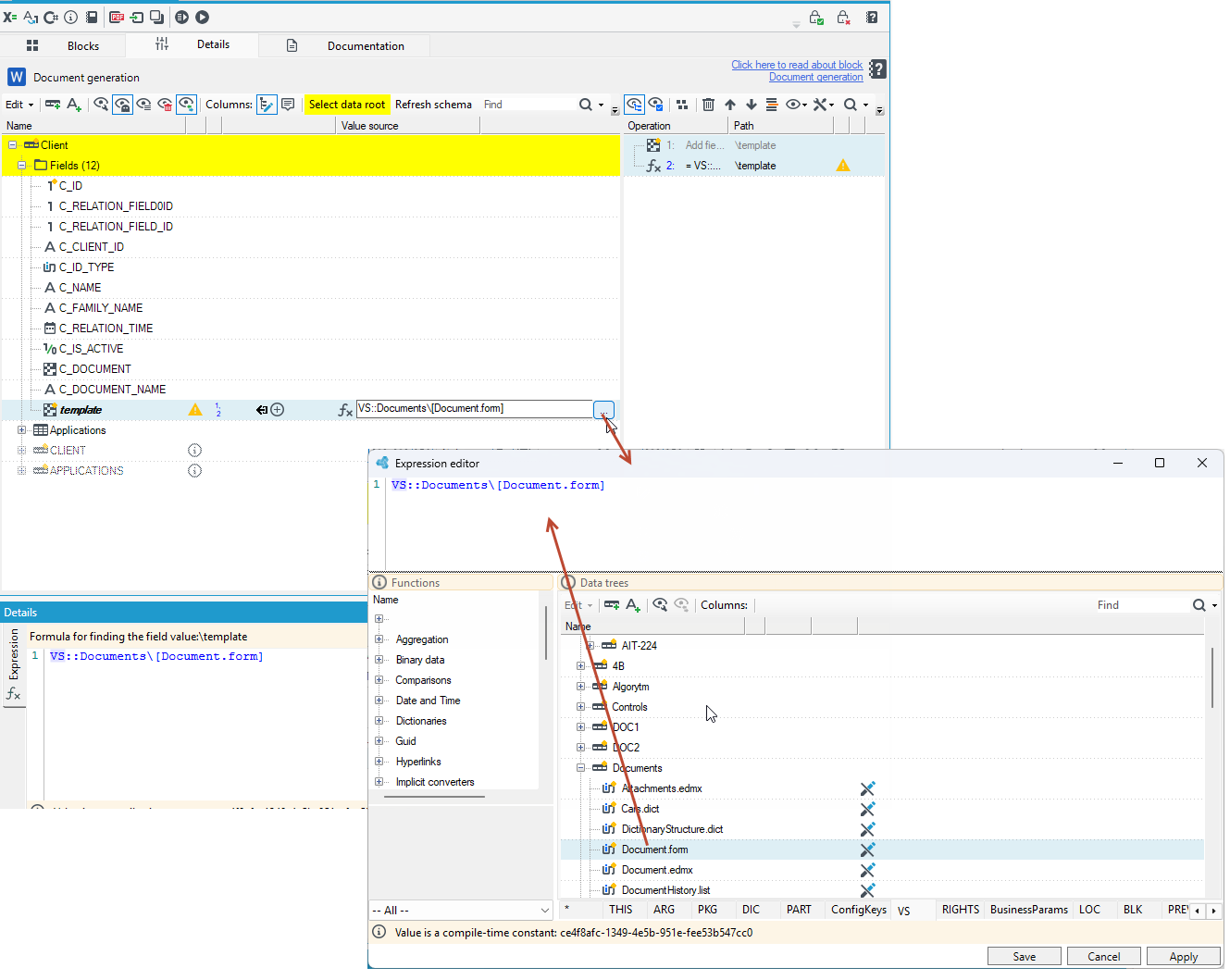This screenshot has width=1230, height=980.
Task: Select the RIGHTS tab in Data trees
Action: (960, 910)
